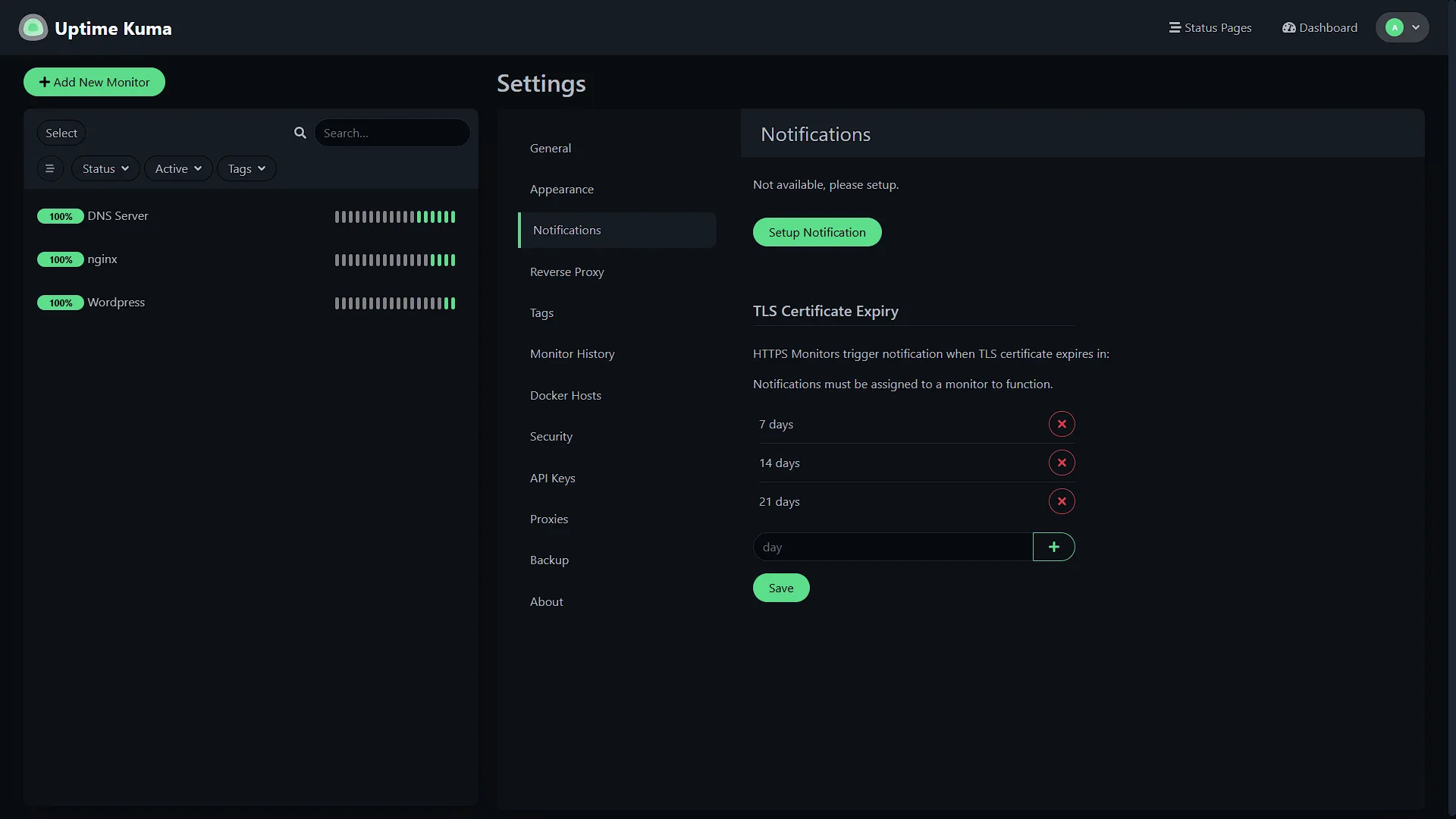Open the DNS Server monitor
The width and height of the screenshot is (1456, 819).
coord(250,216)
